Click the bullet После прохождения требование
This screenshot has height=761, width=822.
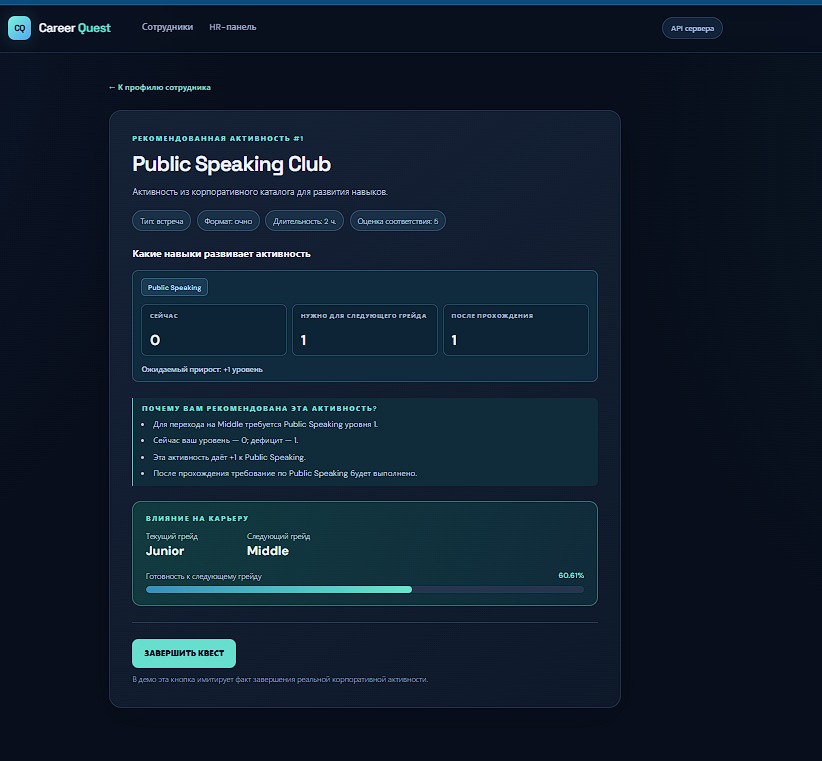tap(285, 473)
